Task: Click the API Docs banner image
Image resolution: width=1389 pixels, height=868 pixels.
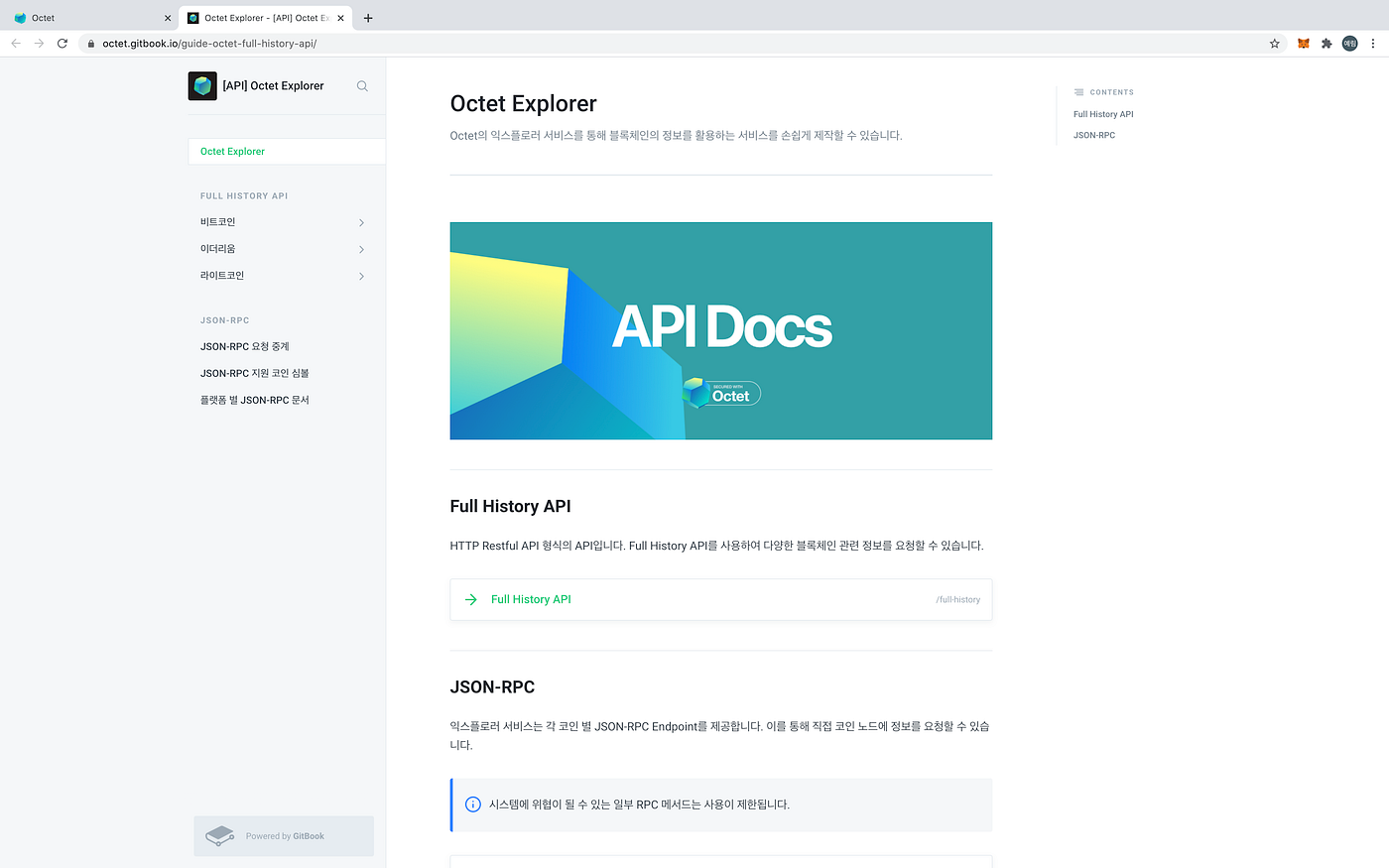Action: click(721, 330)
